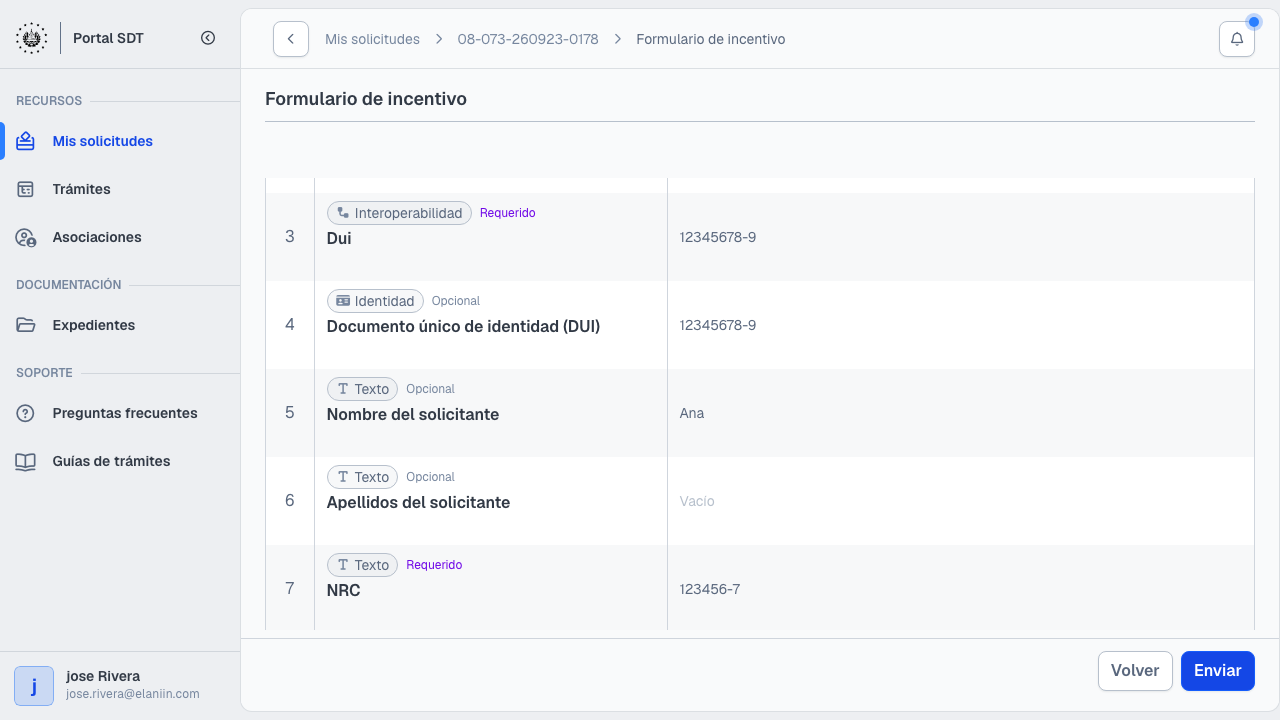Open breadcrumb 08-073-260923-0178
Image resolution: width=1280 pixels, height=720 pixels.
tap(528, 39)
